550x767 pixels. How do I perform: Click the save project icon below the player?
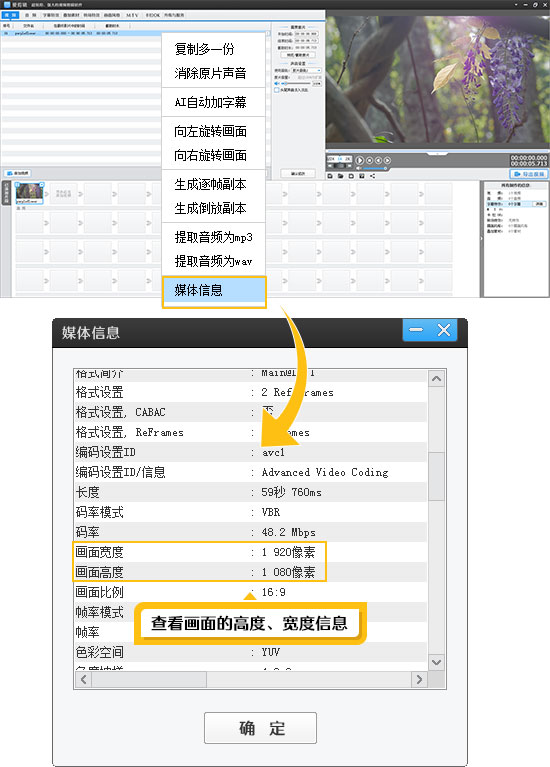(x=351, y=176)
